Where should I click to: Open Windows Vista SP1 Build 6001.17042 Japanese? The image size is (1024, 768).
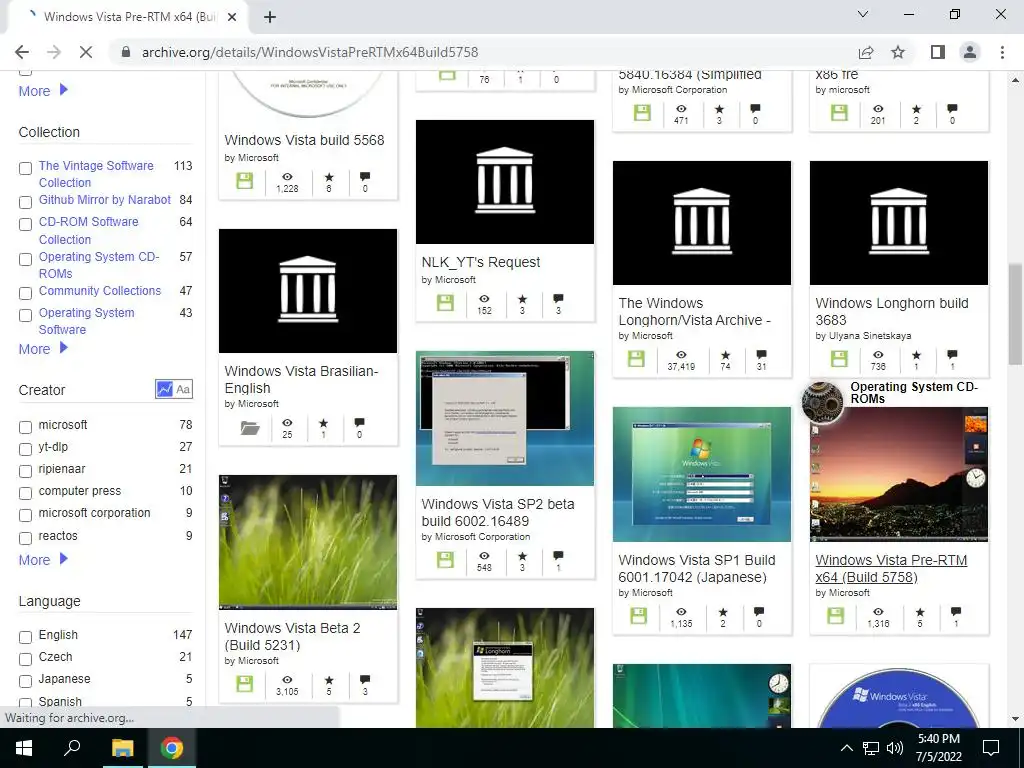pyautogui.click(x=697, y=568)
